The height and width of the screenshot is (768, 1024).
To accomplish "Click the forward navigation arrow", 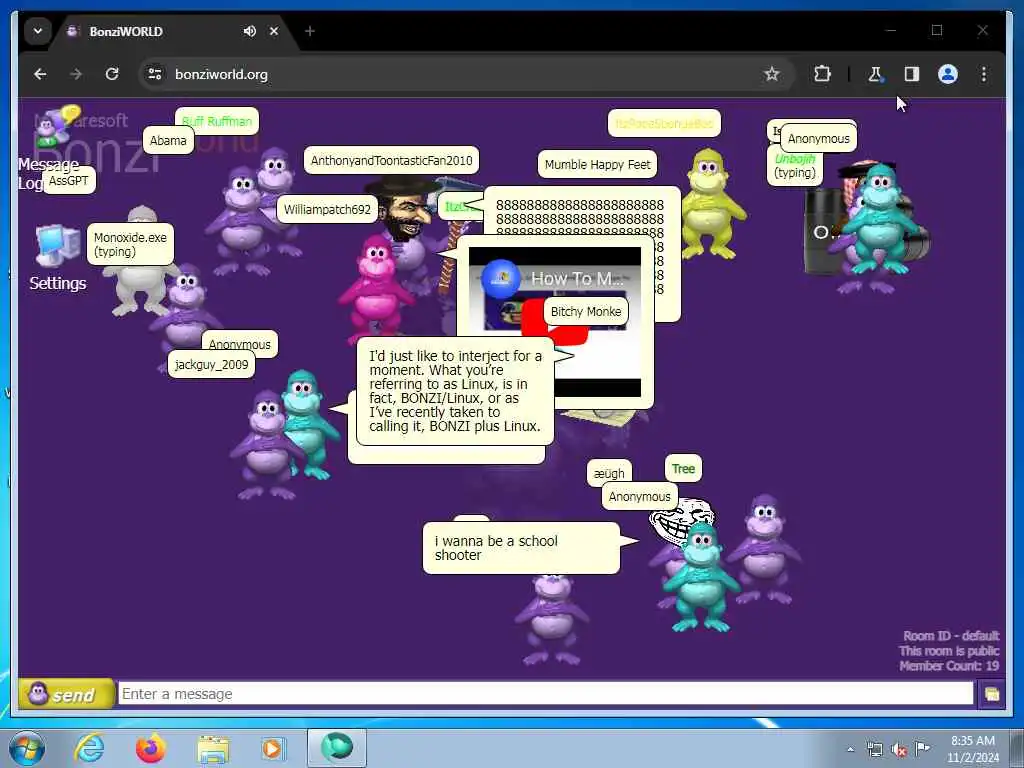I will (x=76, y=74).
